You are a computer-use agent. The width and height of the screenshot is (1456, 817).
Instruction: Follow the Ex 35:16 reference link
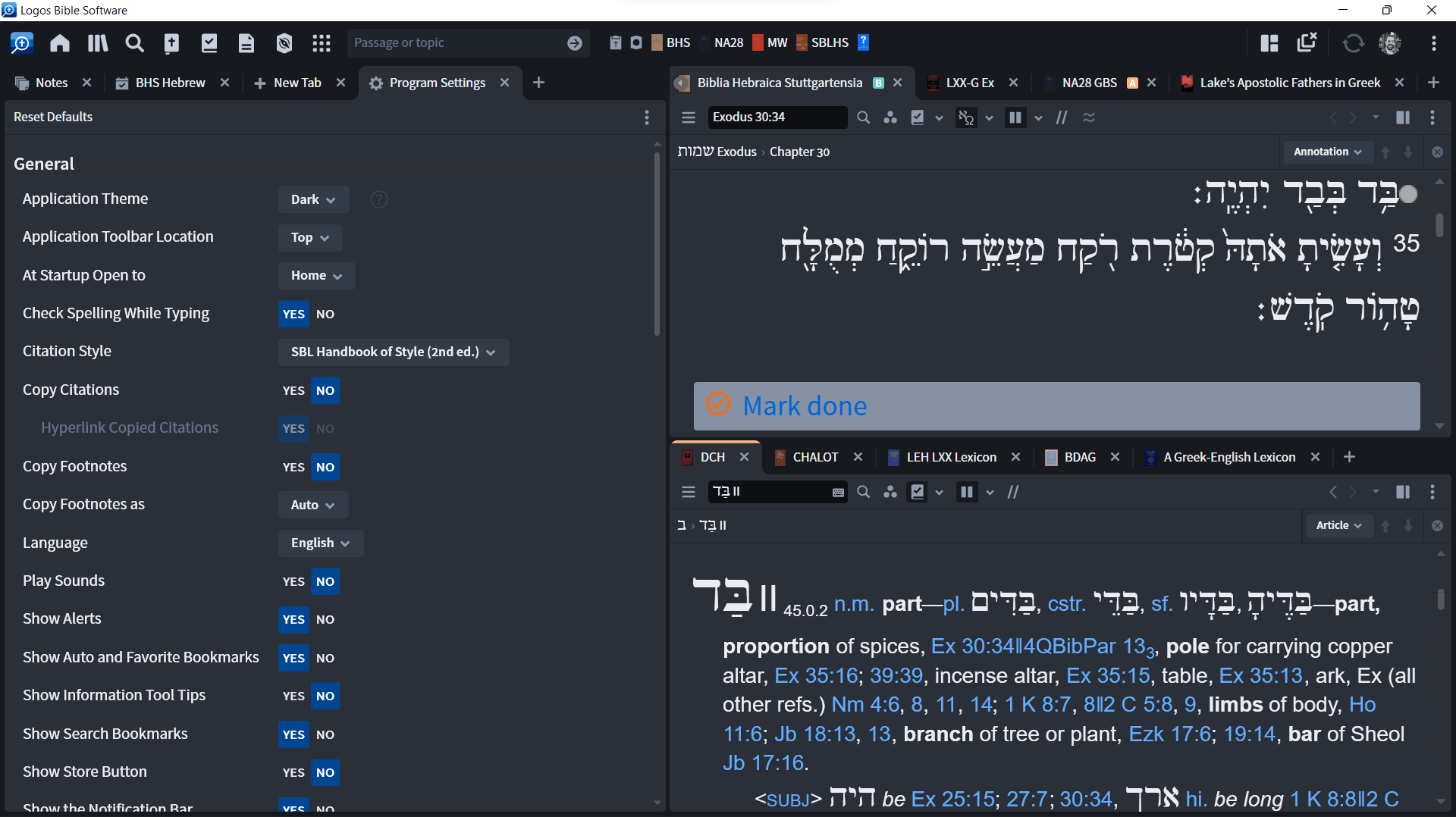pyautogui.click(x=816, y=675)
